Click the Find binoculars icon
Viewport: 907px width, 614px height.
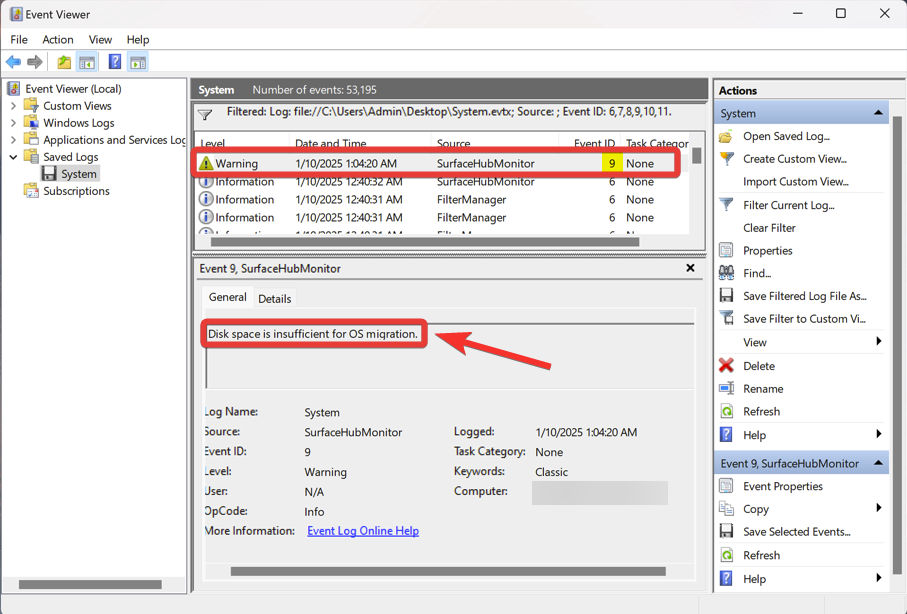[726, 273]
